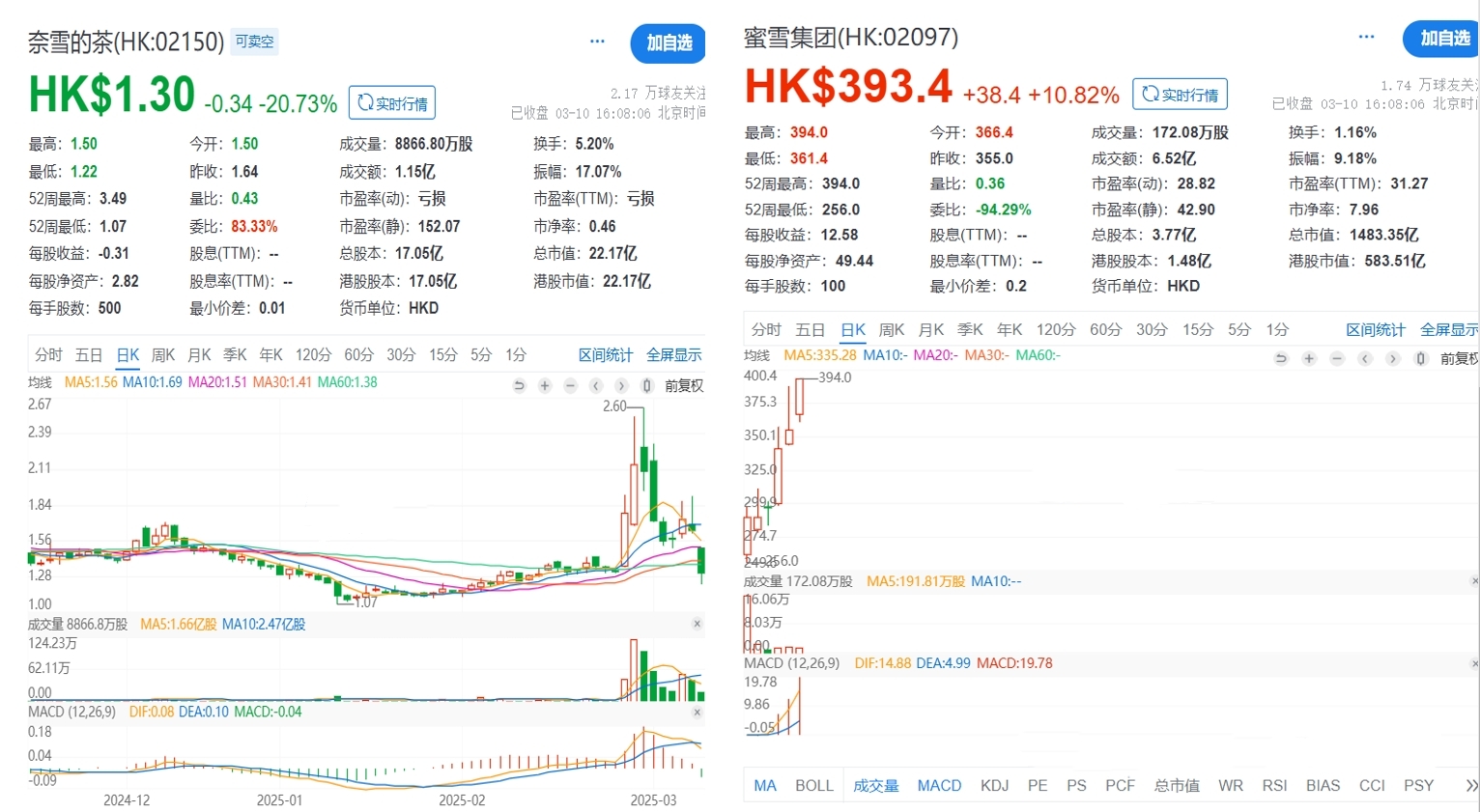
Task: Select the BIAS indicator tab
Action: (x=1323, y=785)
